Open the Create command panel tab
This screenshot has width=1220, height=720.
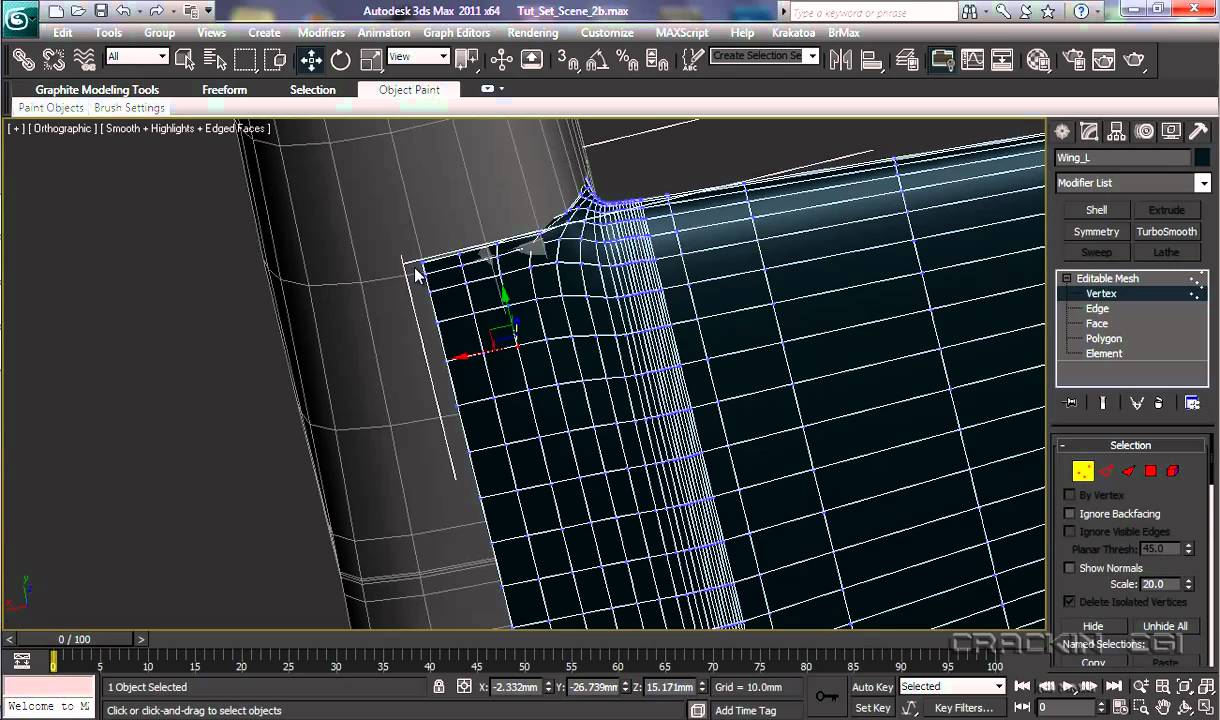tap(1062, 131)
